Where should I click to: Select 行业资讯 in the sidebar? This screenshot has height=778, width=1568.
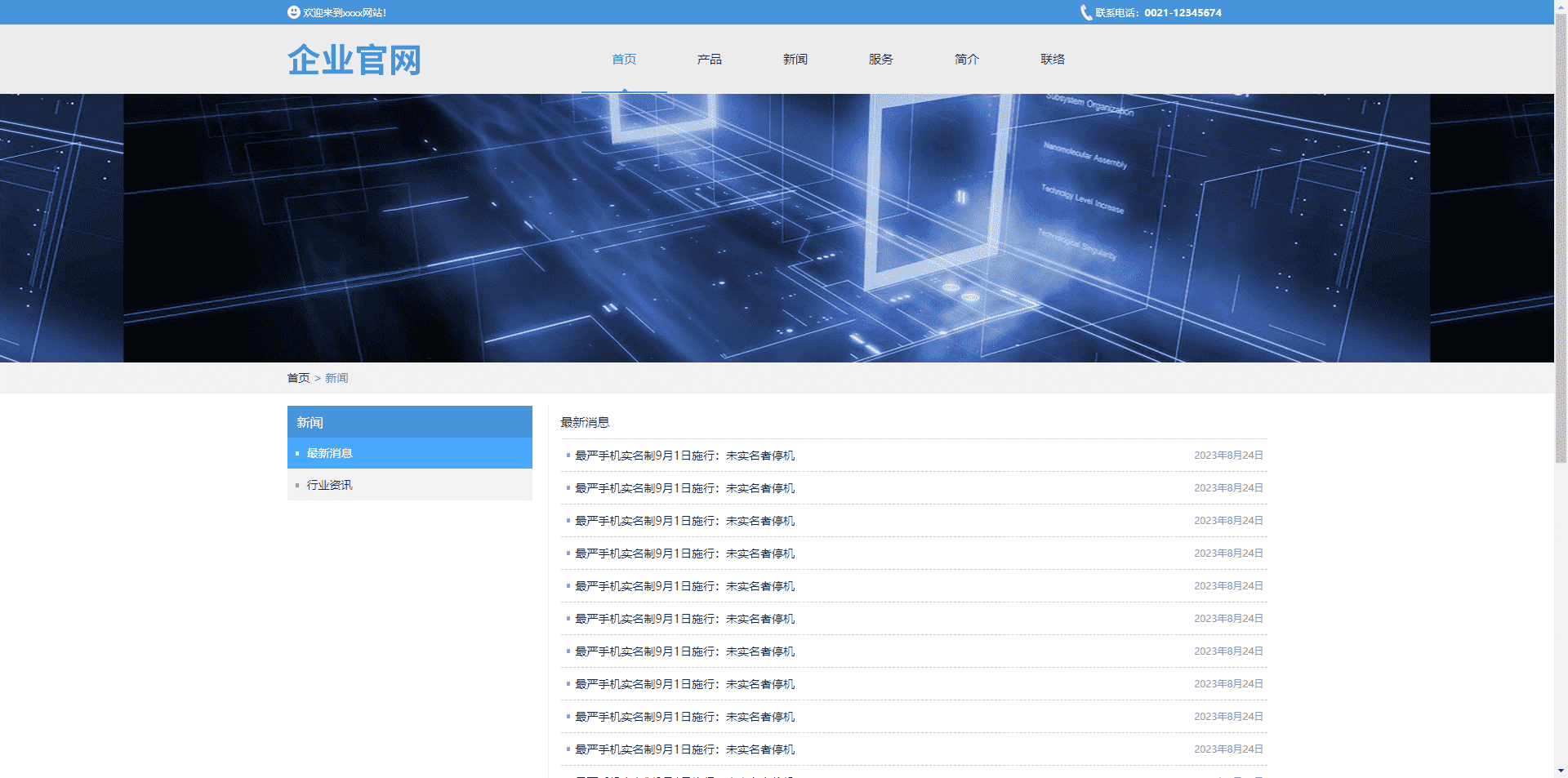point(410,485)
